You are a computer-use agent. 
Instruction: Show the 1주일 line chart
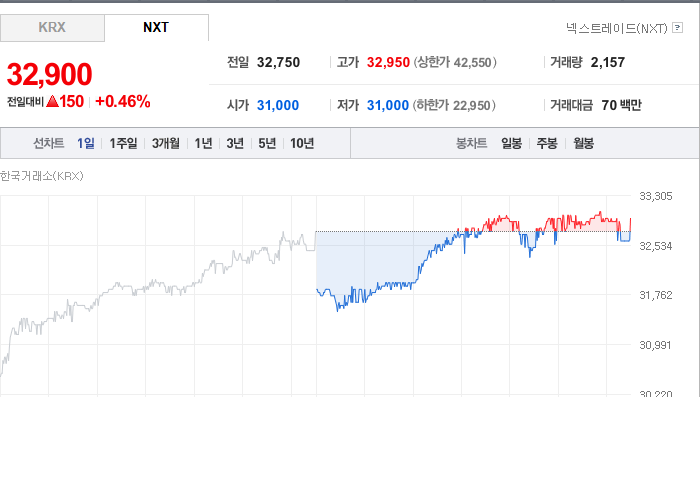click(x=124, y=143)
